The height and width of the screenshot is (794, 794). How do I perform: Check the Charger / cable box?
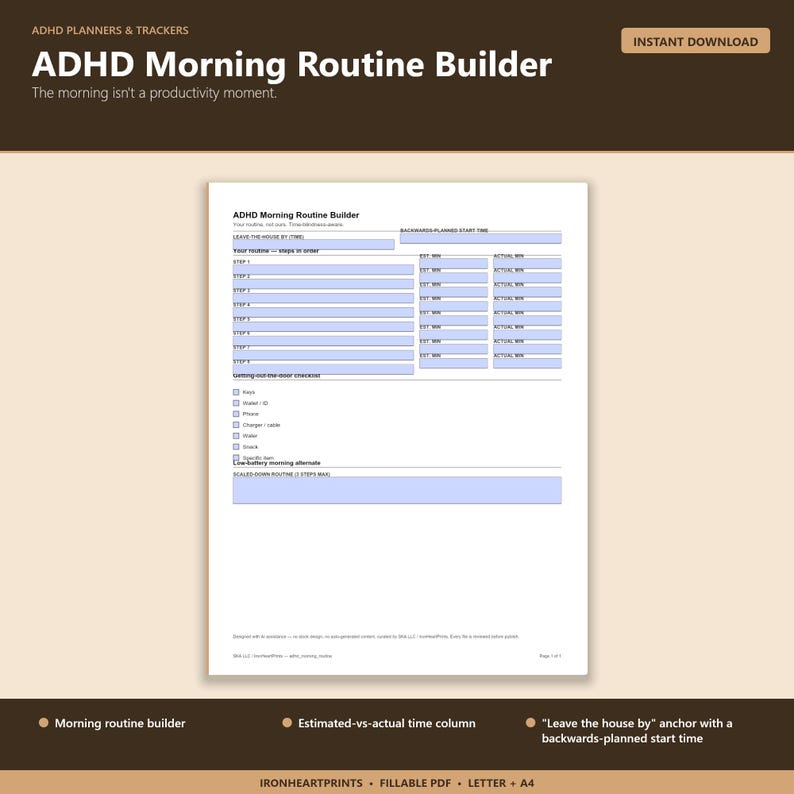[236, 425]
